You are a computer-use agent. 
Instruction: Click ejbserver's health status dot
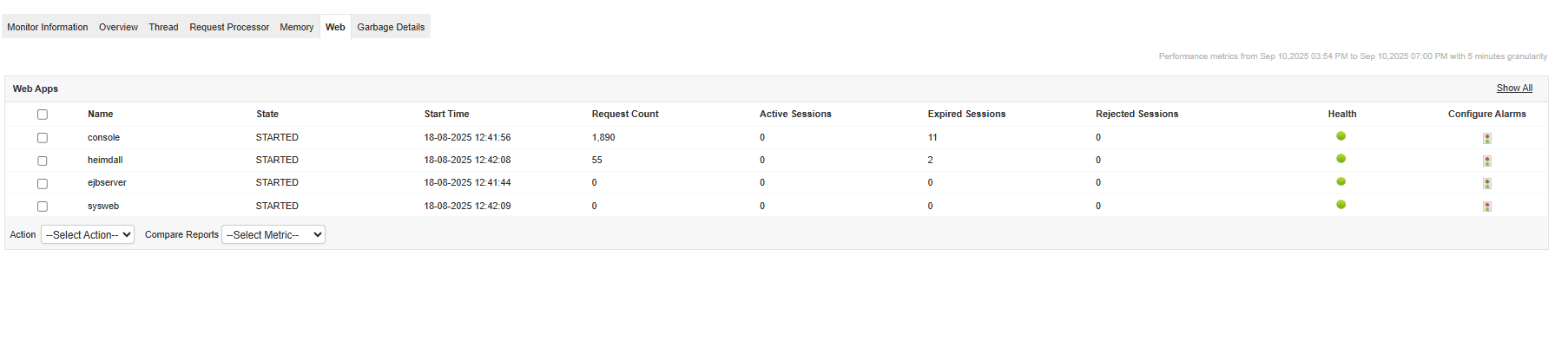(x=1341, y=181)
